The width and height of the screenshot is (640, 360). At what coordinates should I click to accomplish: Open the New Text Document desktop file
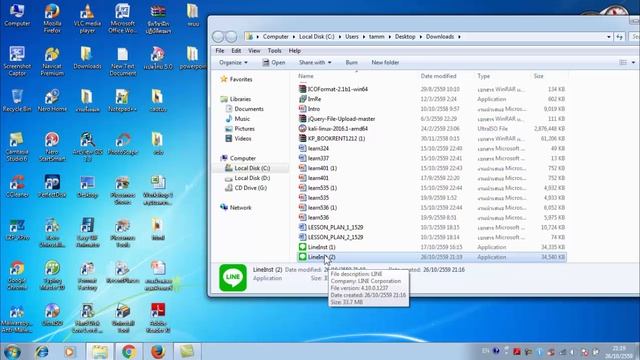click(x=122, y=61)
